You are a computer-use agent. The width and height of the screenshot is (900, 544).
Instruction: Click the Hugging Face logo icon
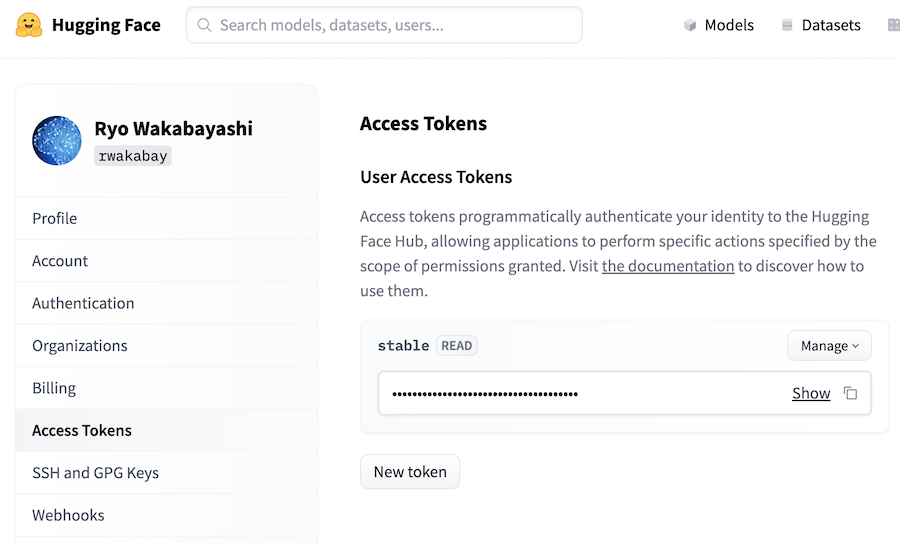tap(29, 25)
